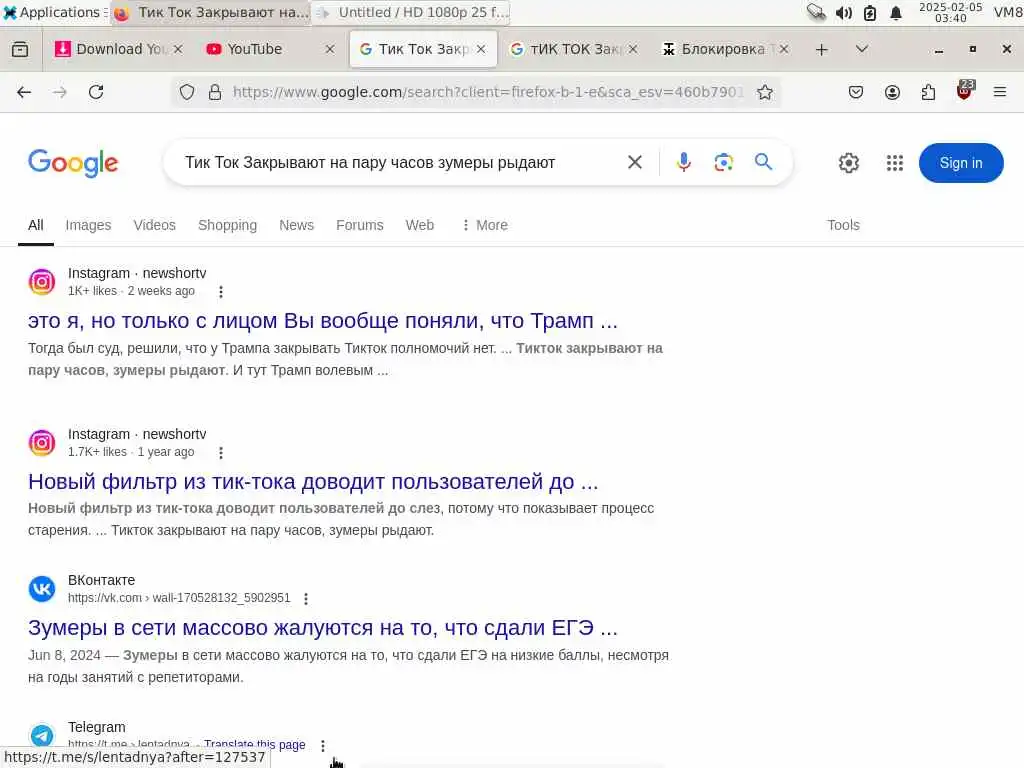Select the Firefox window in taskbar
The width and height of the screenshot is (1024, 768).
coord(211,12)
